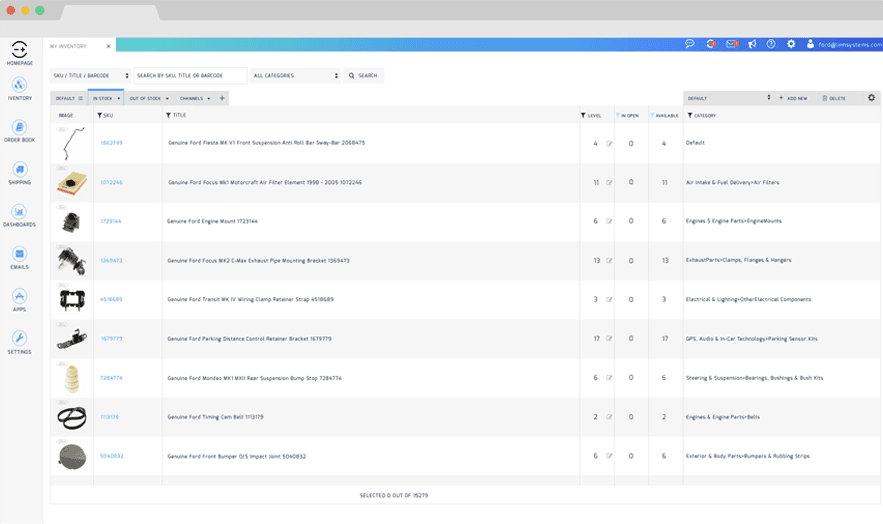Click into the search by SKU input field

tap(190, 76)
